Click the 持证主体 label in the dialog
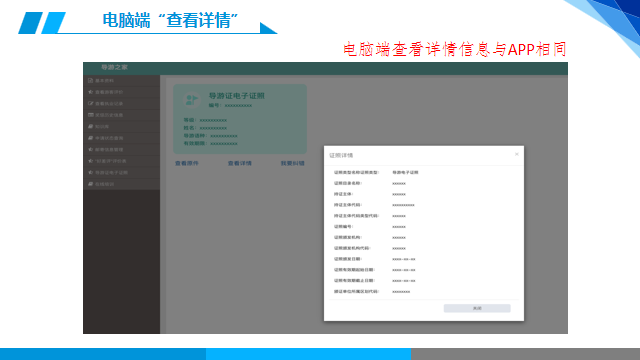This screenshot has height=360, width=640. 344,194
